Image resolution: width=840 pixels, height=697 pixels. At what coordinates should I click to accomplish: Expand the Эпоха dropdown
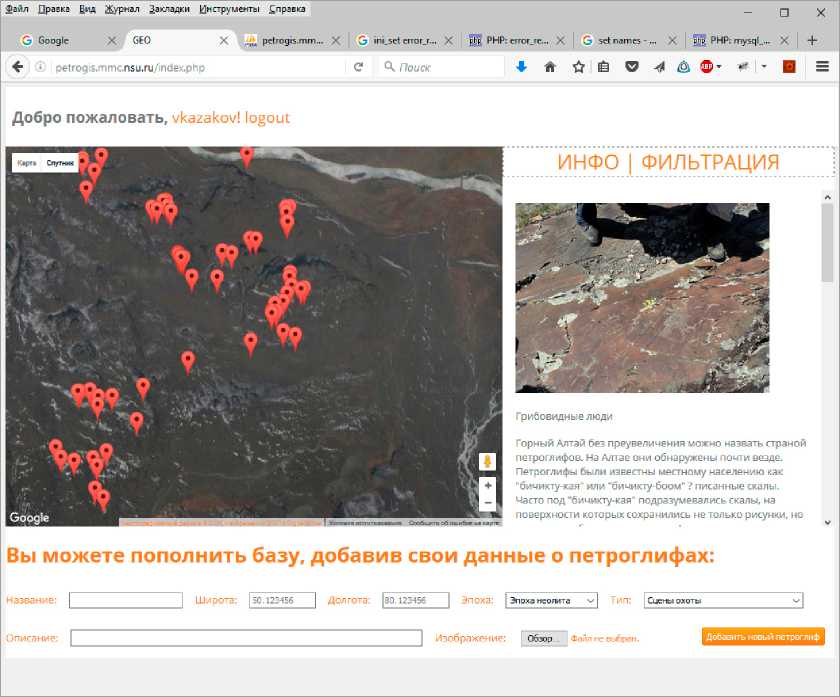click(551, 600)
